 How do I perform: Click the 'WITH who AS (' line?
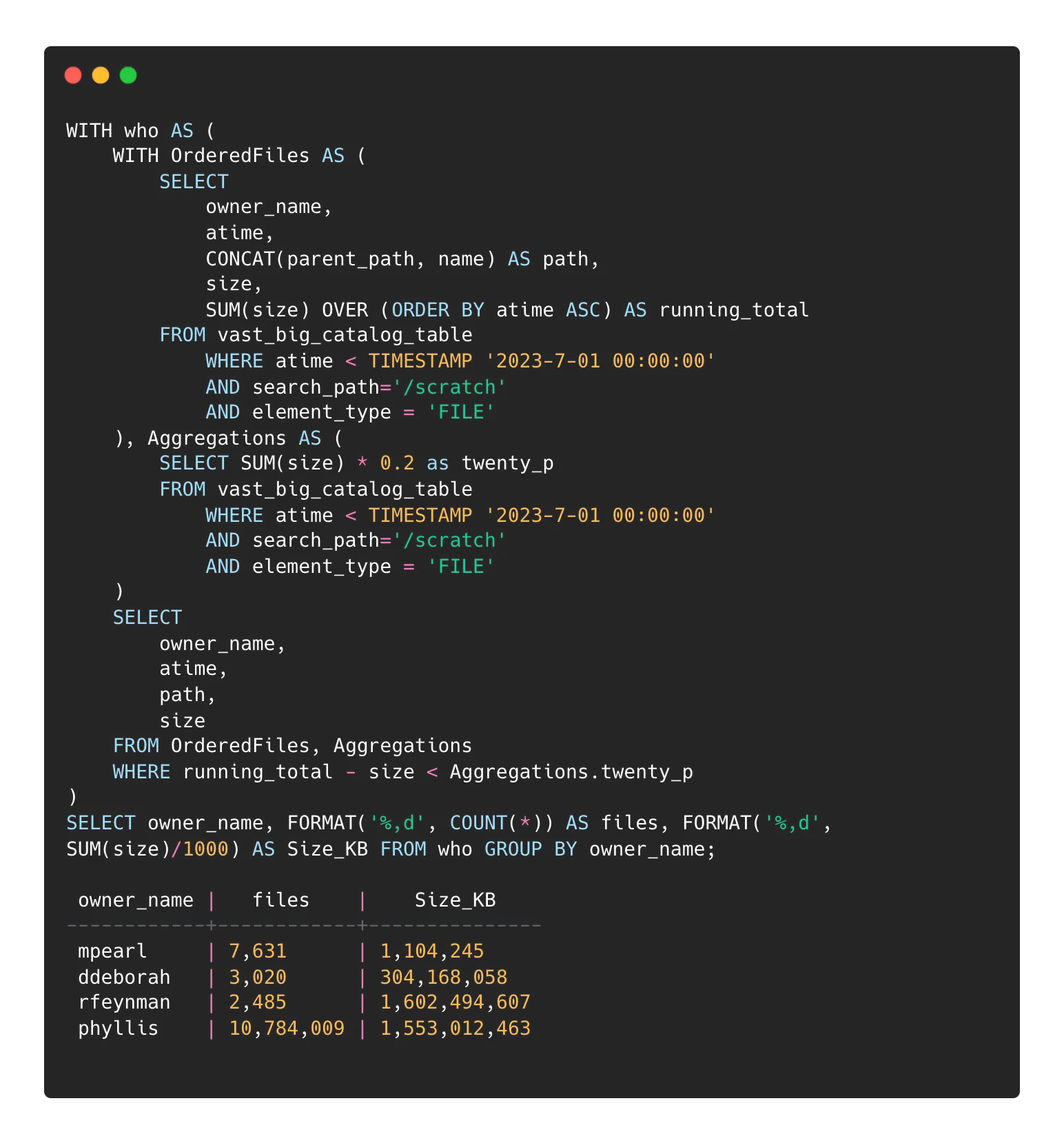(x=141, y=130)
